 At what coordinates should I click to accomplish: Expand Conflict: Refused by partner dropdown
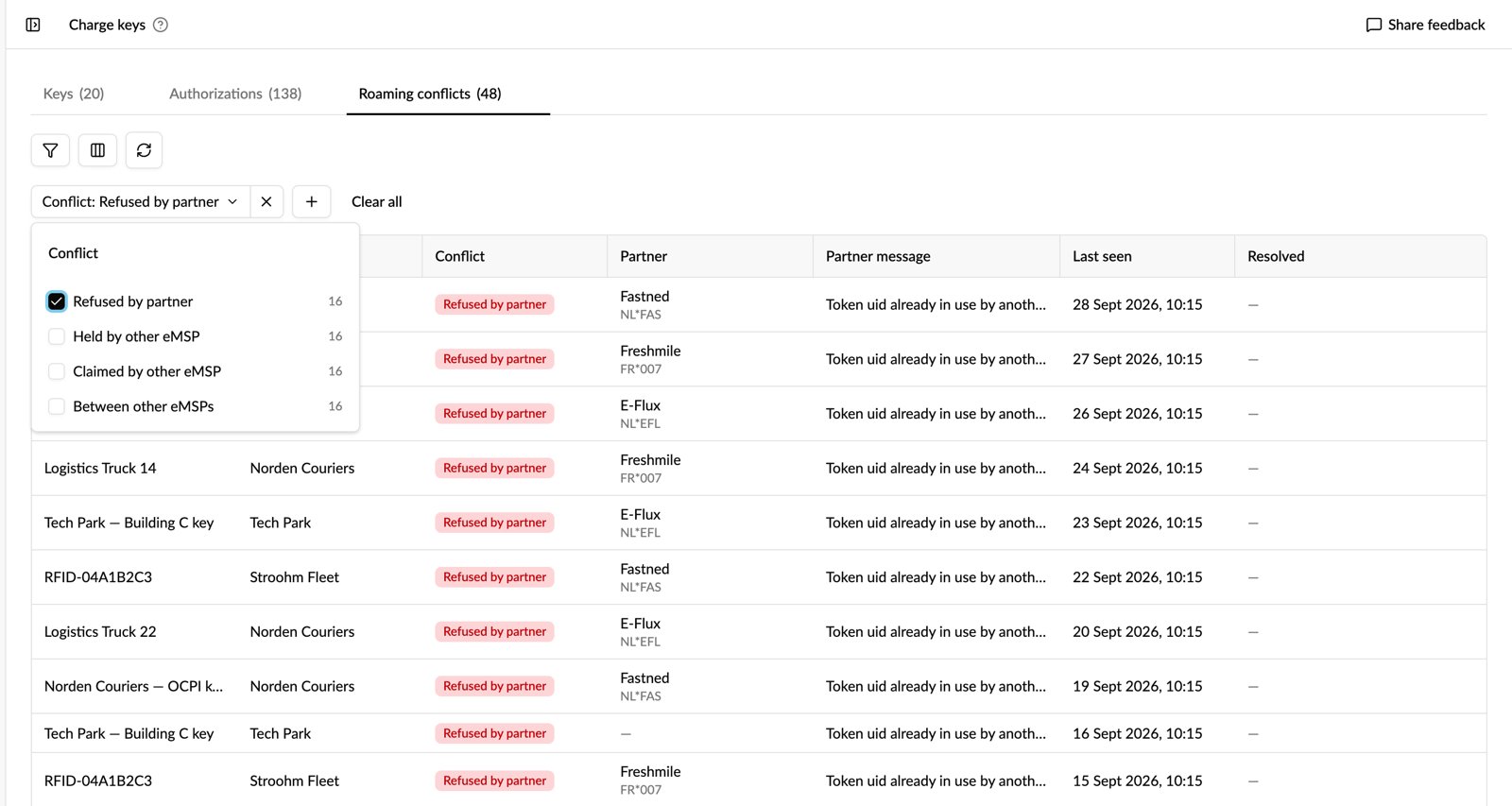[x=141, y=201]
